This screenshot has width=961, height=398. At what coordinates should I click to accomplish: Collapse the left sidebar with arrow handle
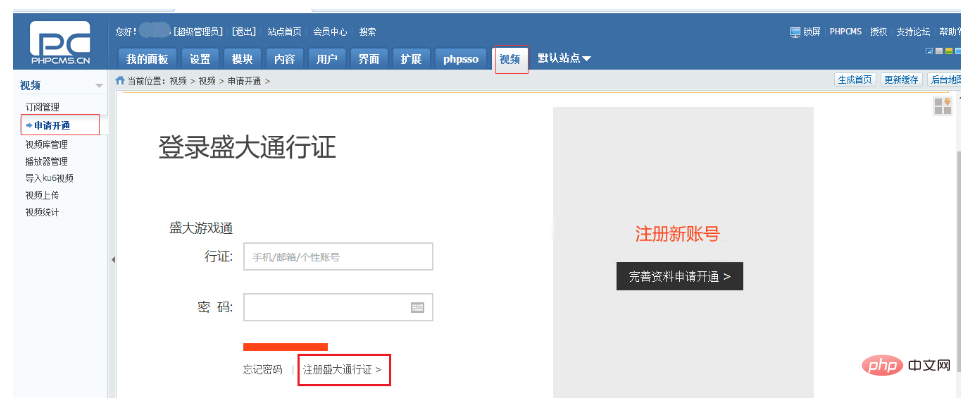point(113,260)
